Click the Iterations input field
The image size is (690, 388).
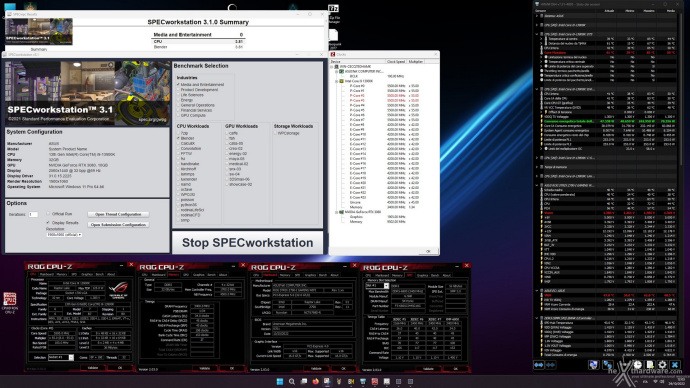pos(33,214)
